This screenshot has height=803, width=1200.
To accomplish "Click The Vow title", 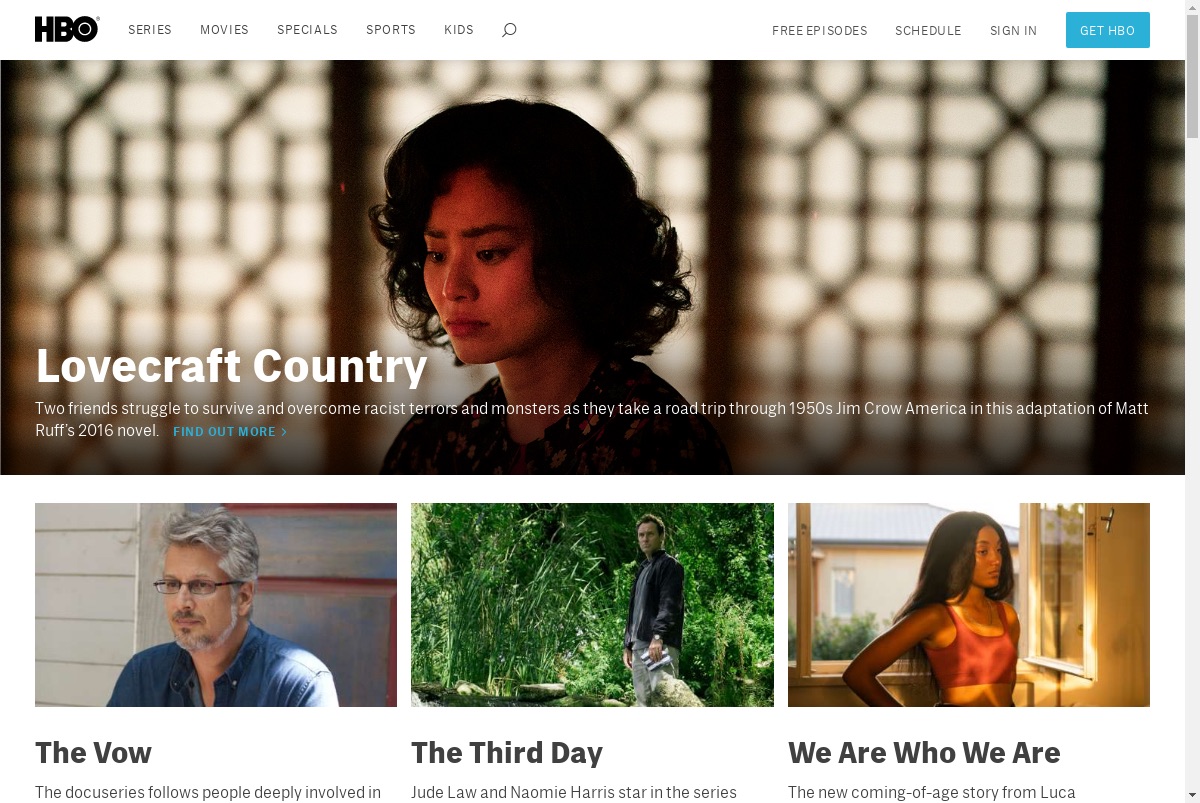I will (93, 752).
